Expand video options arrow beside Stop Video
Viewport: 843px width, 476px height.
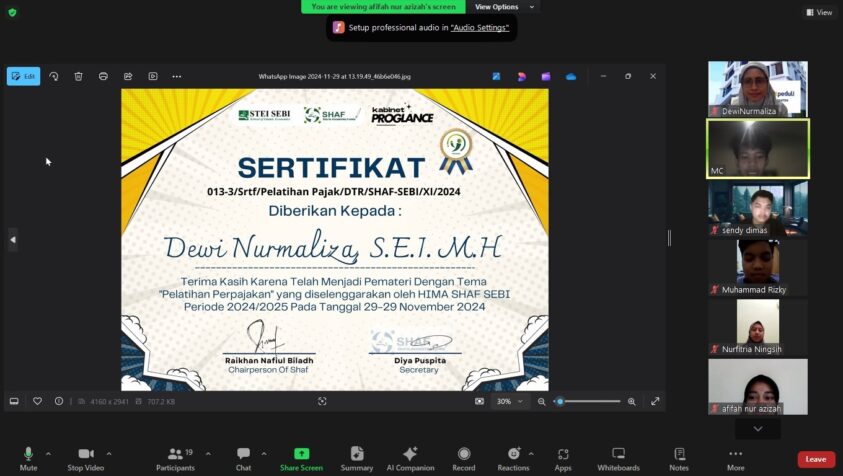109,453
